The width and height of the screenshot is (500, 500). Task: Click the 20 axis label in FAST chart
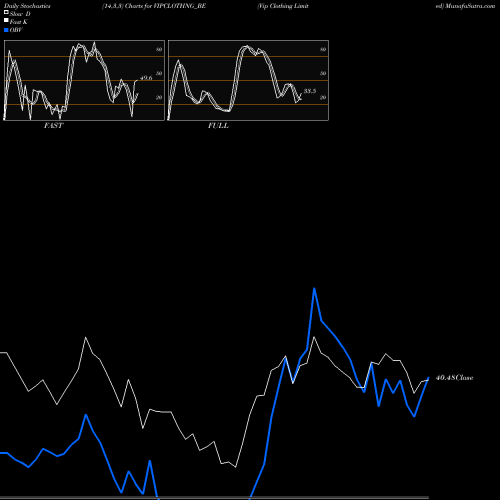tap(159, 97)
